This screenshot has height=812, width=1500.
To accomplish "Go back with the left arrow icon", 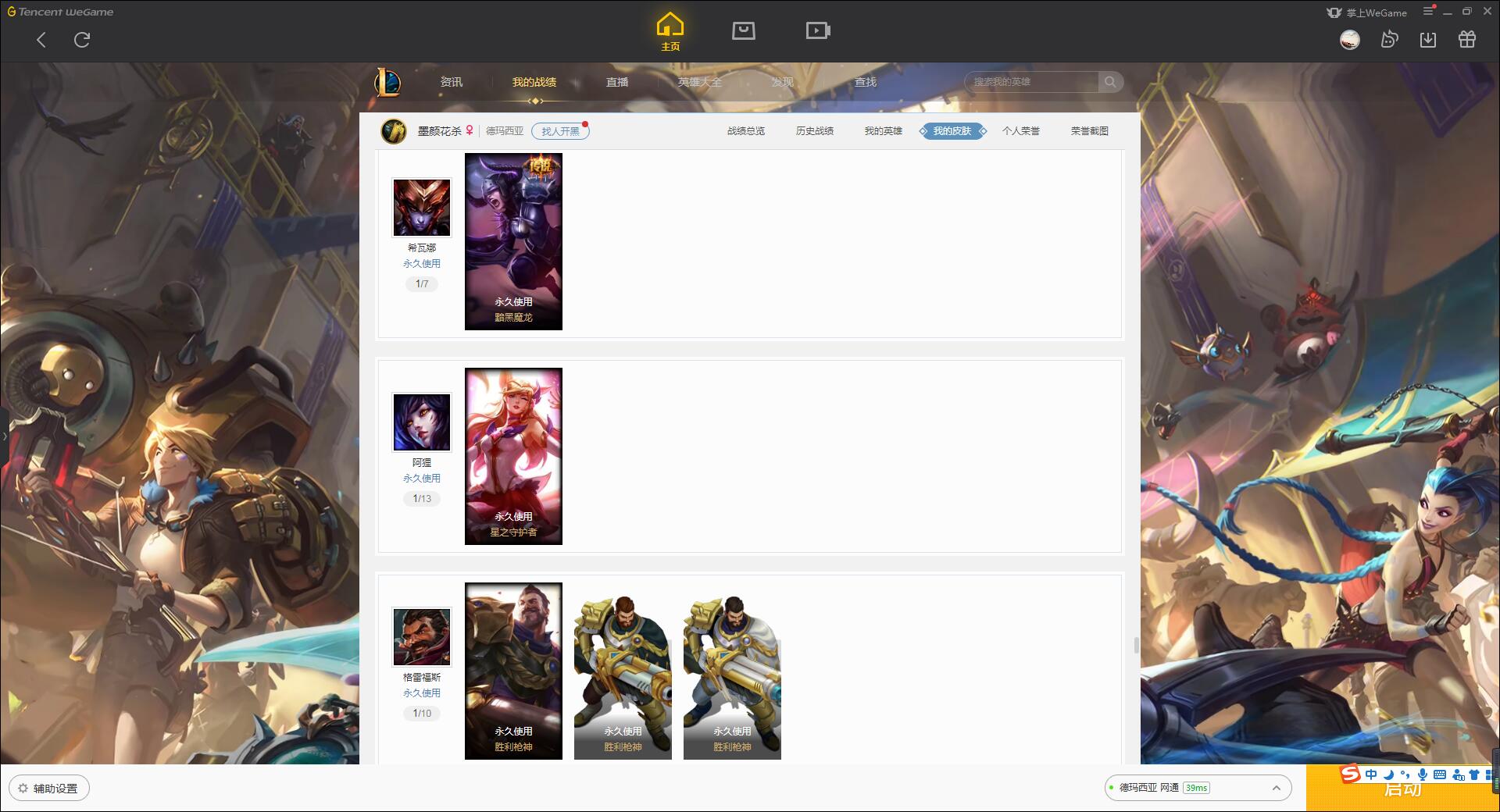I will 41,40.
